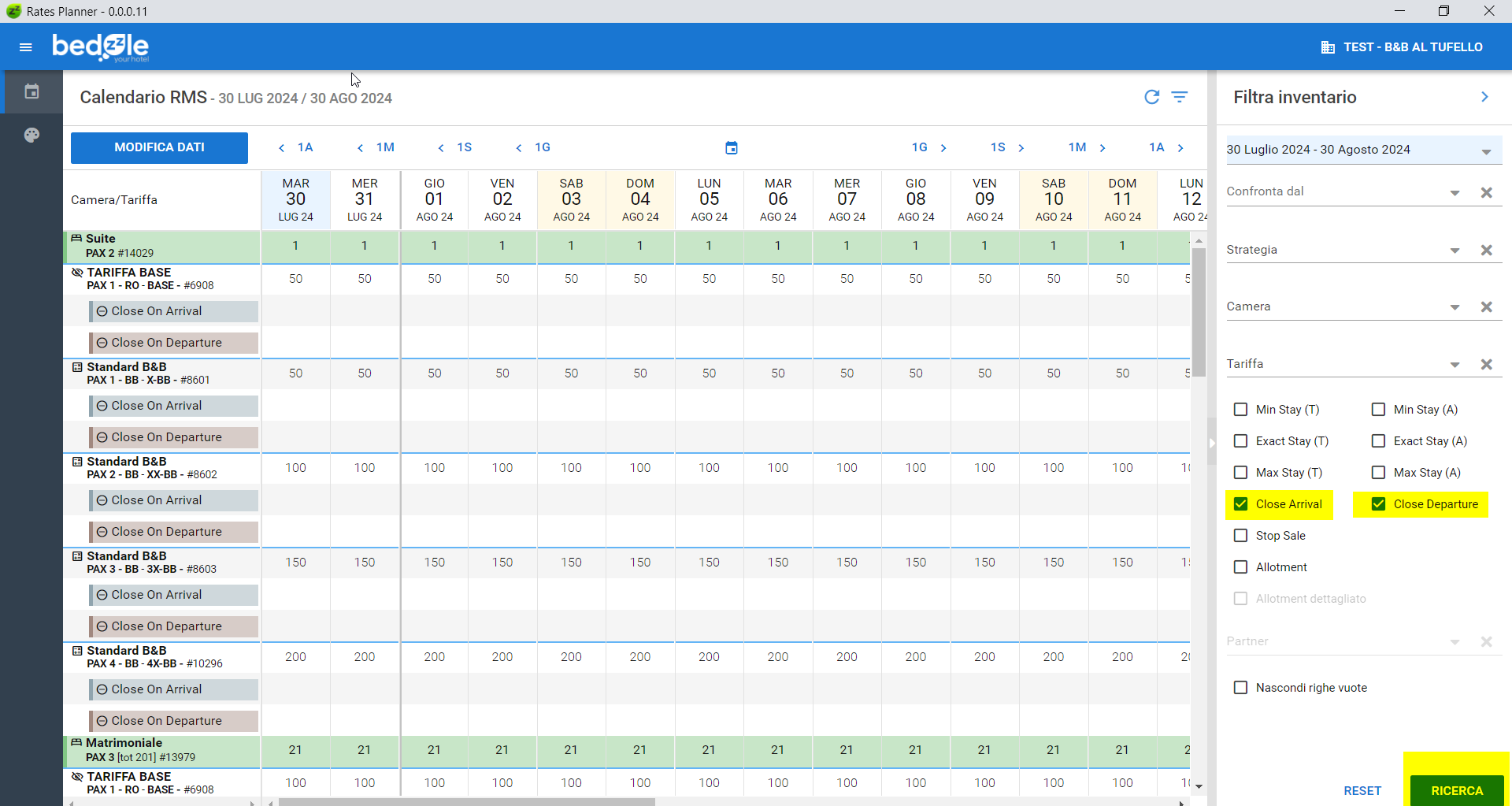Open the date picker calendar icon
1512x806 pixels.
(732, 147)
